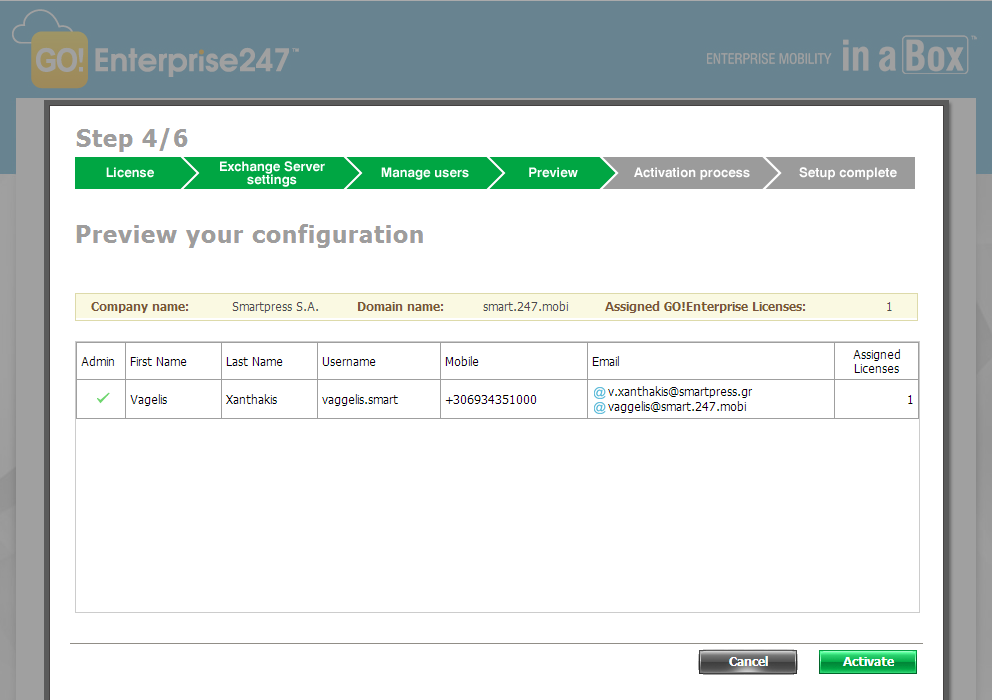
Task: Select the vaggelis.smart username cell
Action: point(360,400)
